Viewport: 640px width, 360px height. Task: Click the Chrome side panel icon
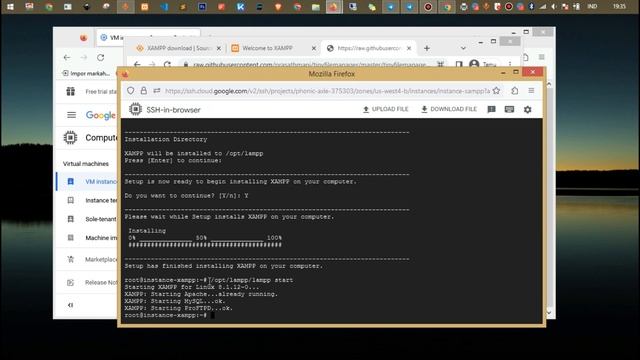pos(459,64)
